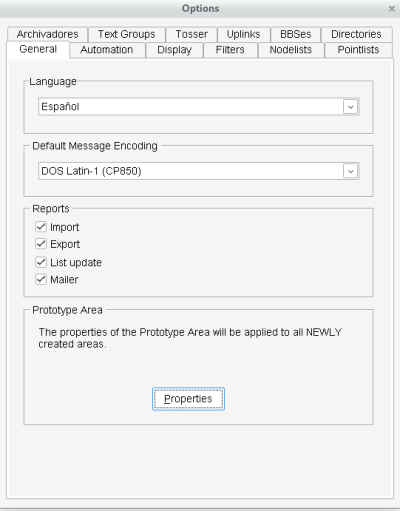Expand the Language dropdown arrow
Image resolution: width=400 pixels, height=511 pixels.
pos(350,107)
